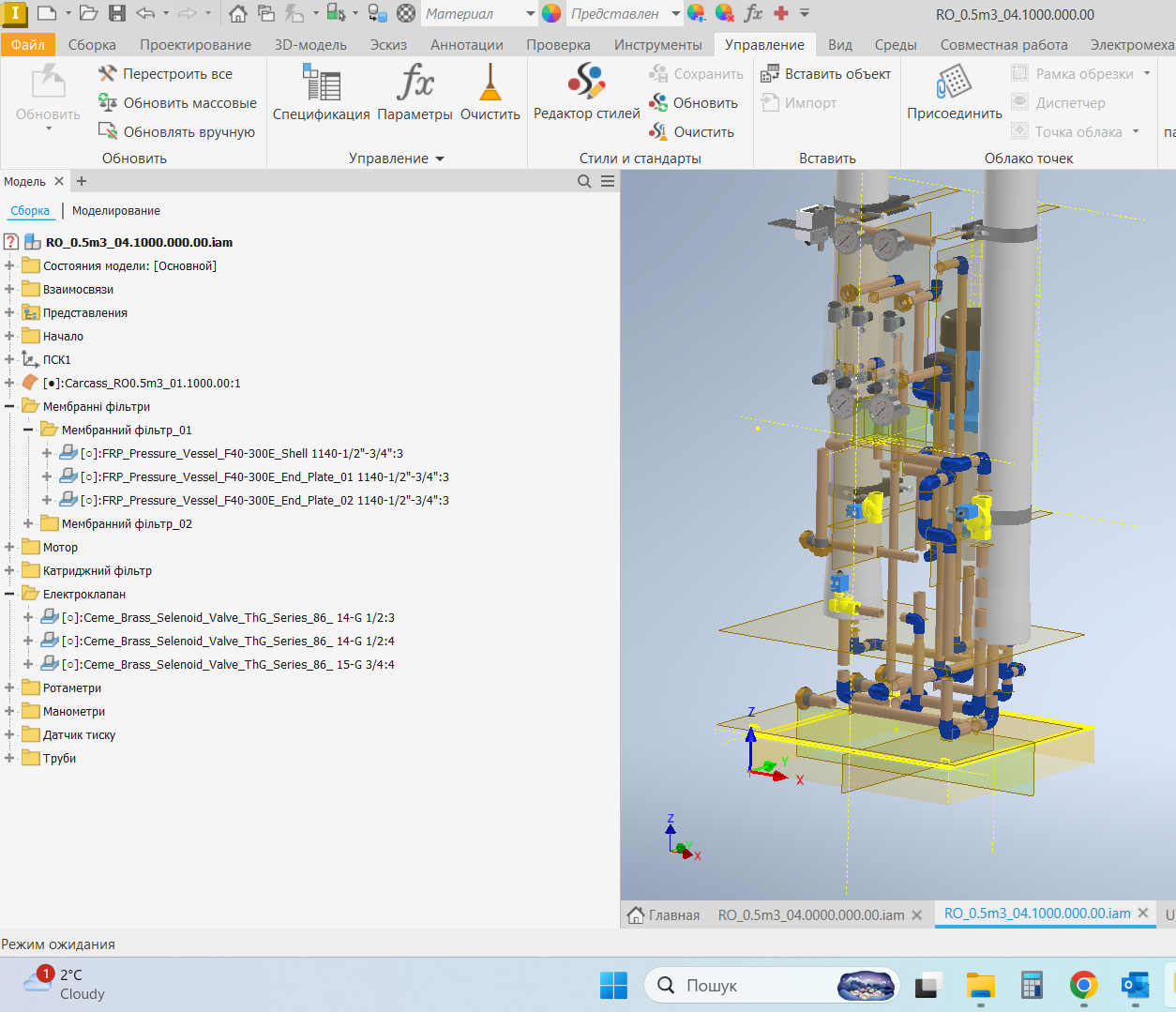Expand the Управление panel dropdown
This screenshot has width=1176, height=1012.
pos(397,158)
